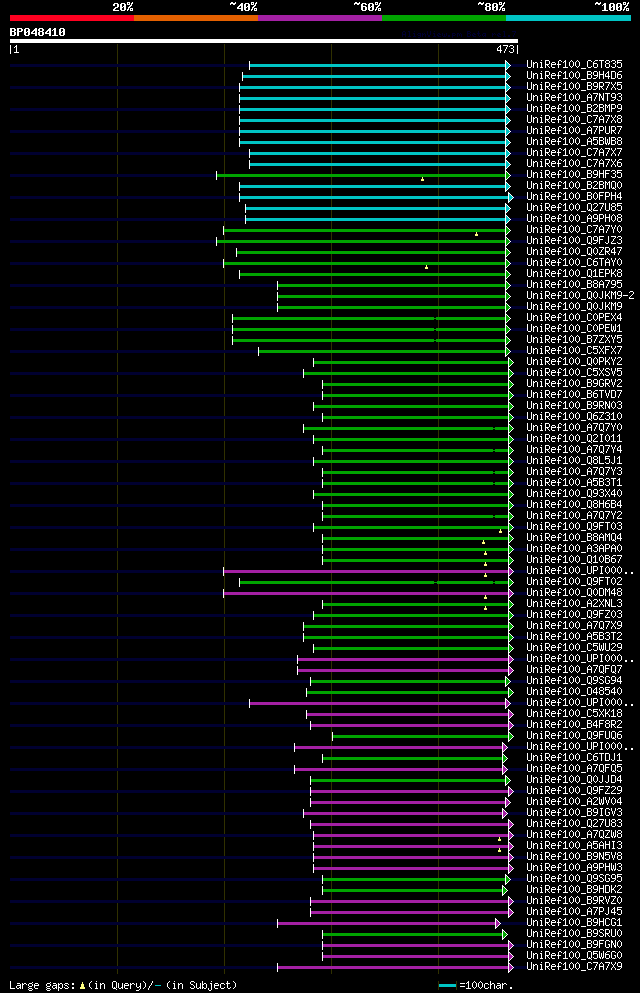Viewport: 640px width, 993px height.
Task: Open the UniRef100_A3APA0 entry
Action: 574,548
